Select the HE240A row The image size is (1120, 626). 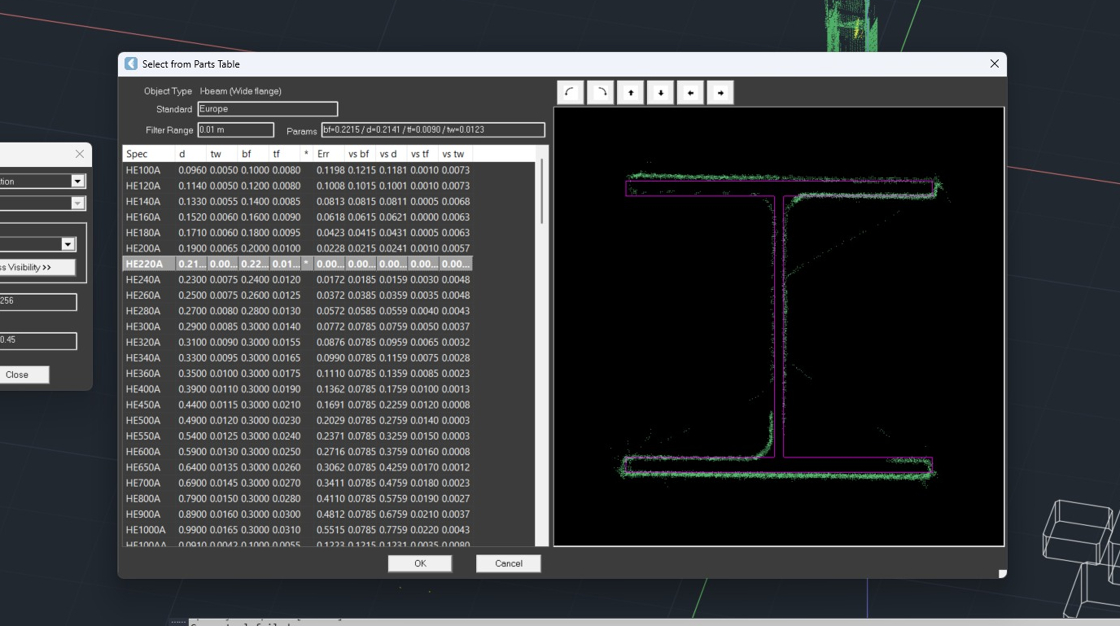click(x=297, y=279)
